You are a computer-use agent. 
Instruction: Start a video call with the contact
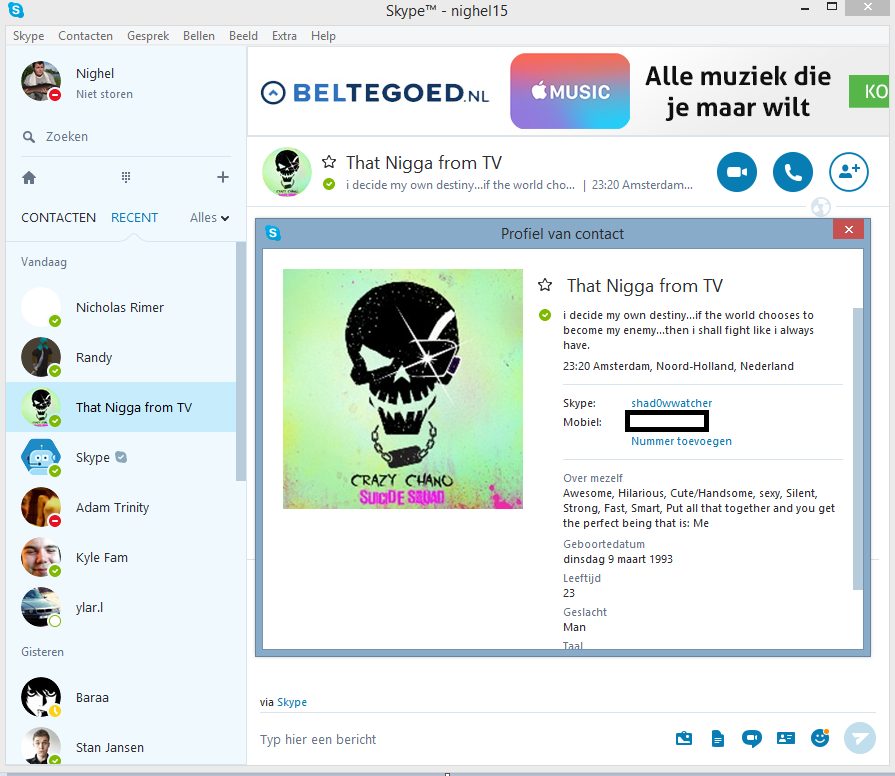point(737,172)
